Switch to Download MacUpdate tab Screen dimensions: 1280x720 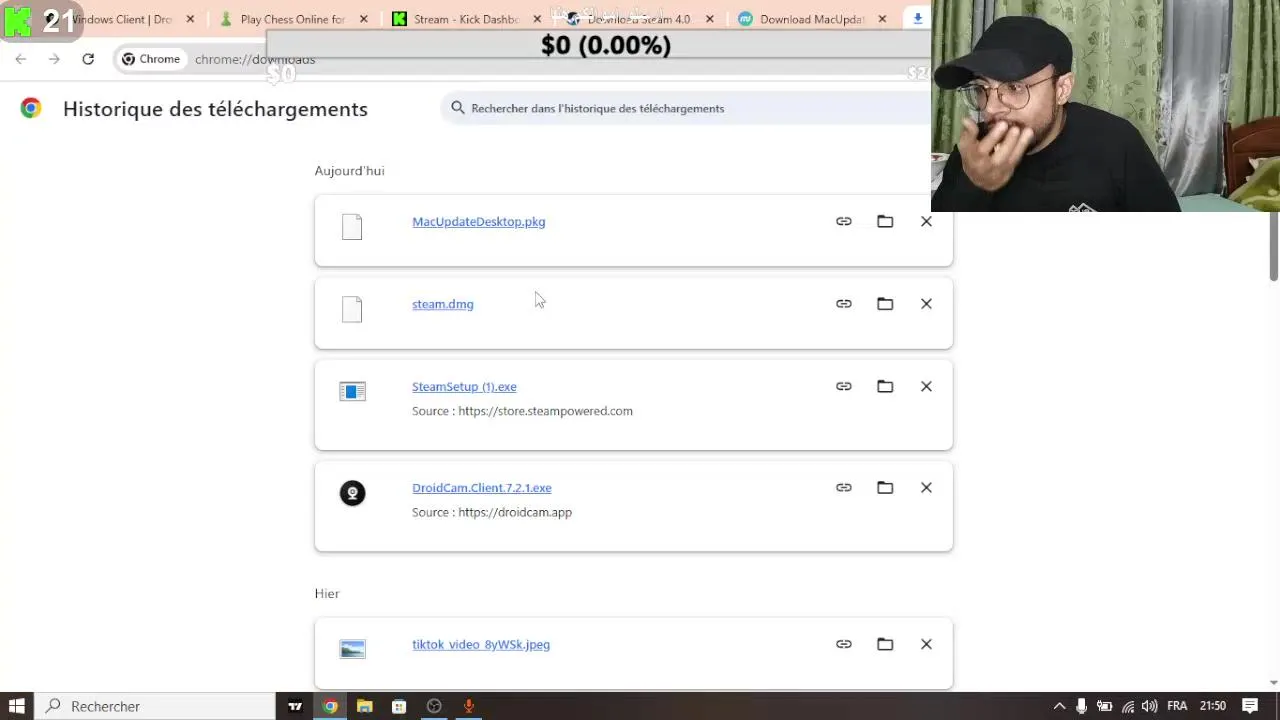[812, 19]
